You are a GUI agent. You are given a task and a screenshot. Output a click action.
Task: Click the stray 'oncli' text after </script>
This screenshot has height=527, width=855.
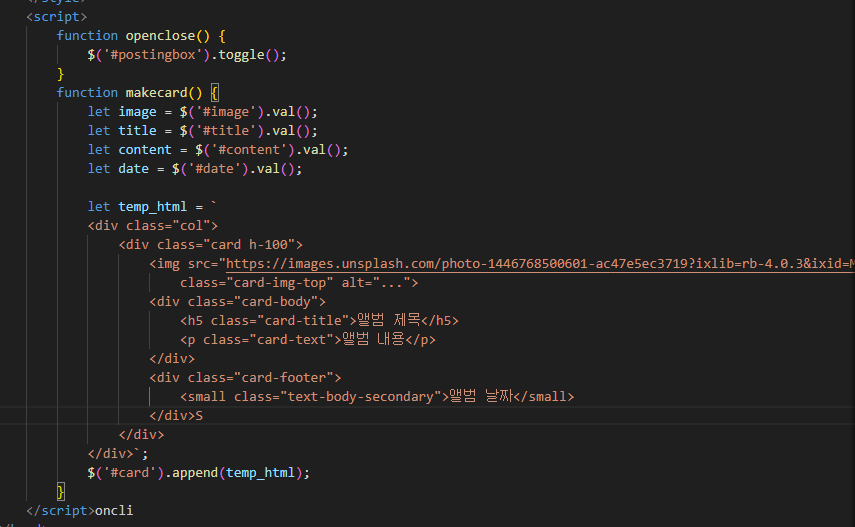114,511
